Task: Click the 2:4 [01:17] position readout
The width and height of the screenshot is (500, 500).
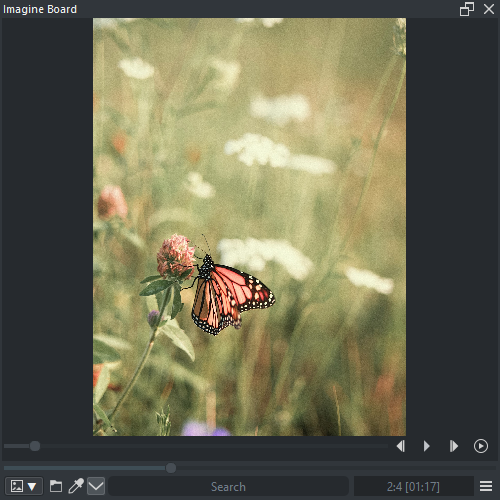Action: click(x=413, y=487)
